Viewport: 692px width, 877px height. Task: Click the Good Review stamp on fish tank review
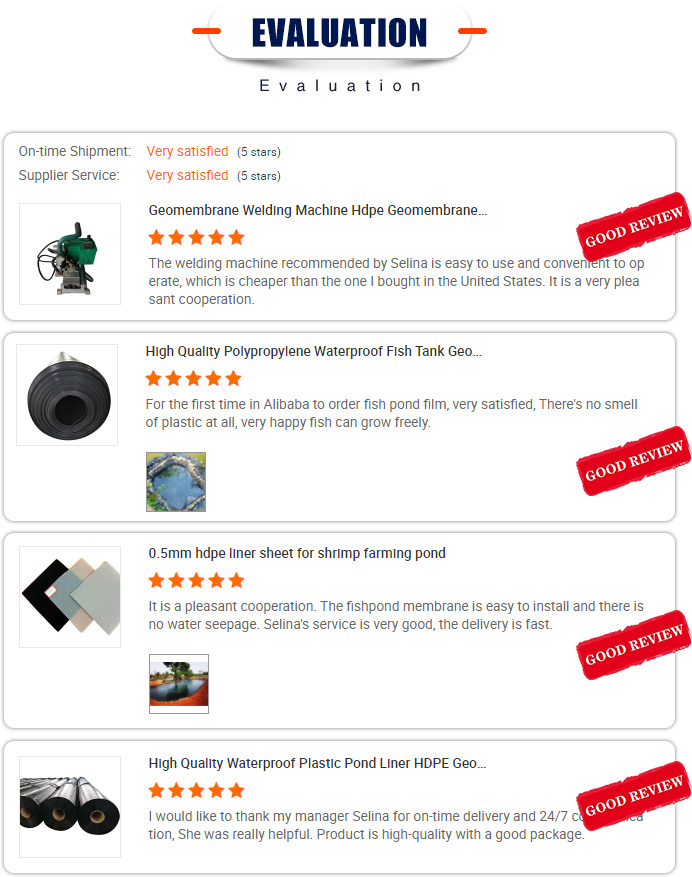pyautogui.click(x=633, y=461)
